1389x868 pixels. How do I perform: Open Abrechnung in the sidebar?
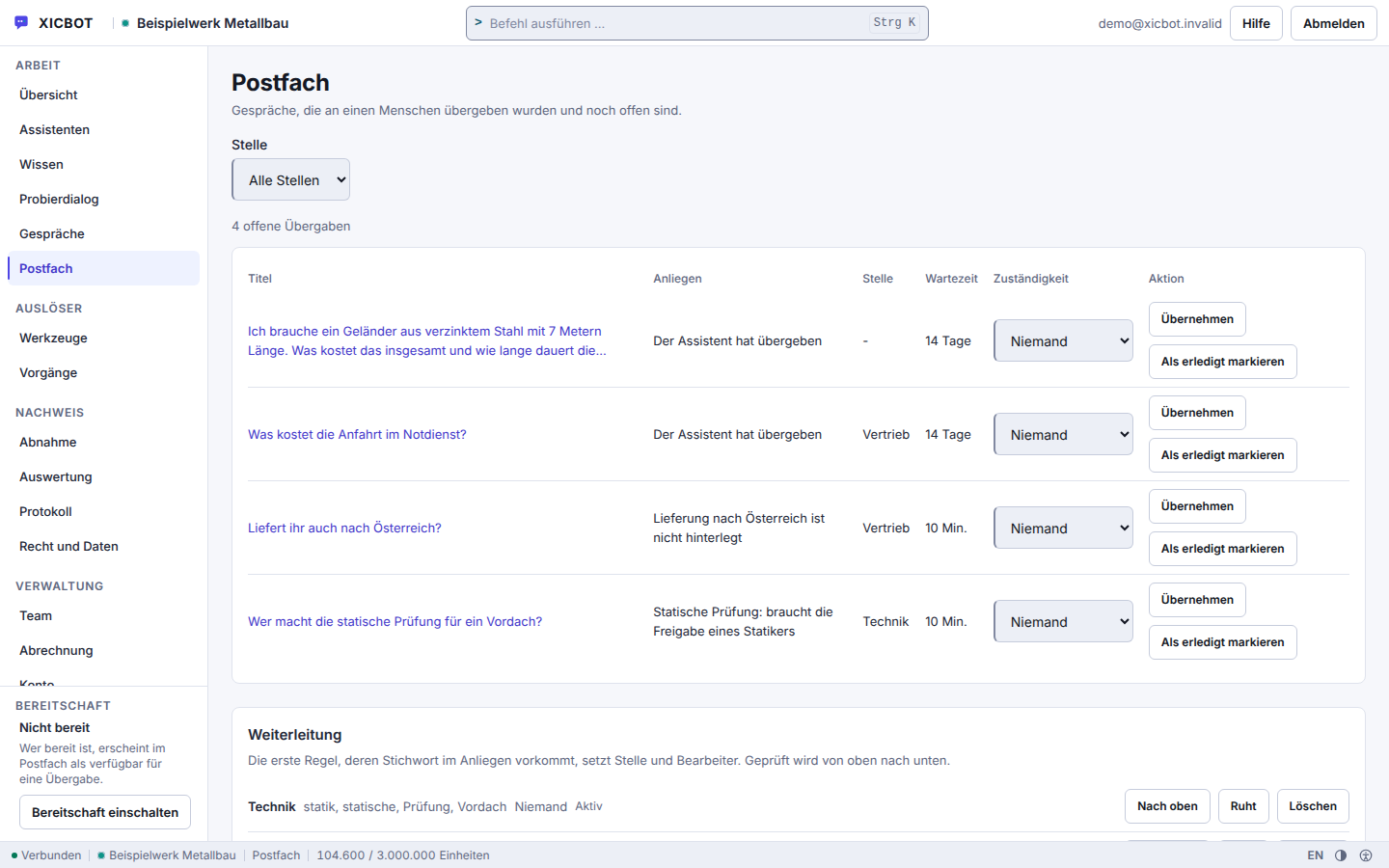coord(103,650)
